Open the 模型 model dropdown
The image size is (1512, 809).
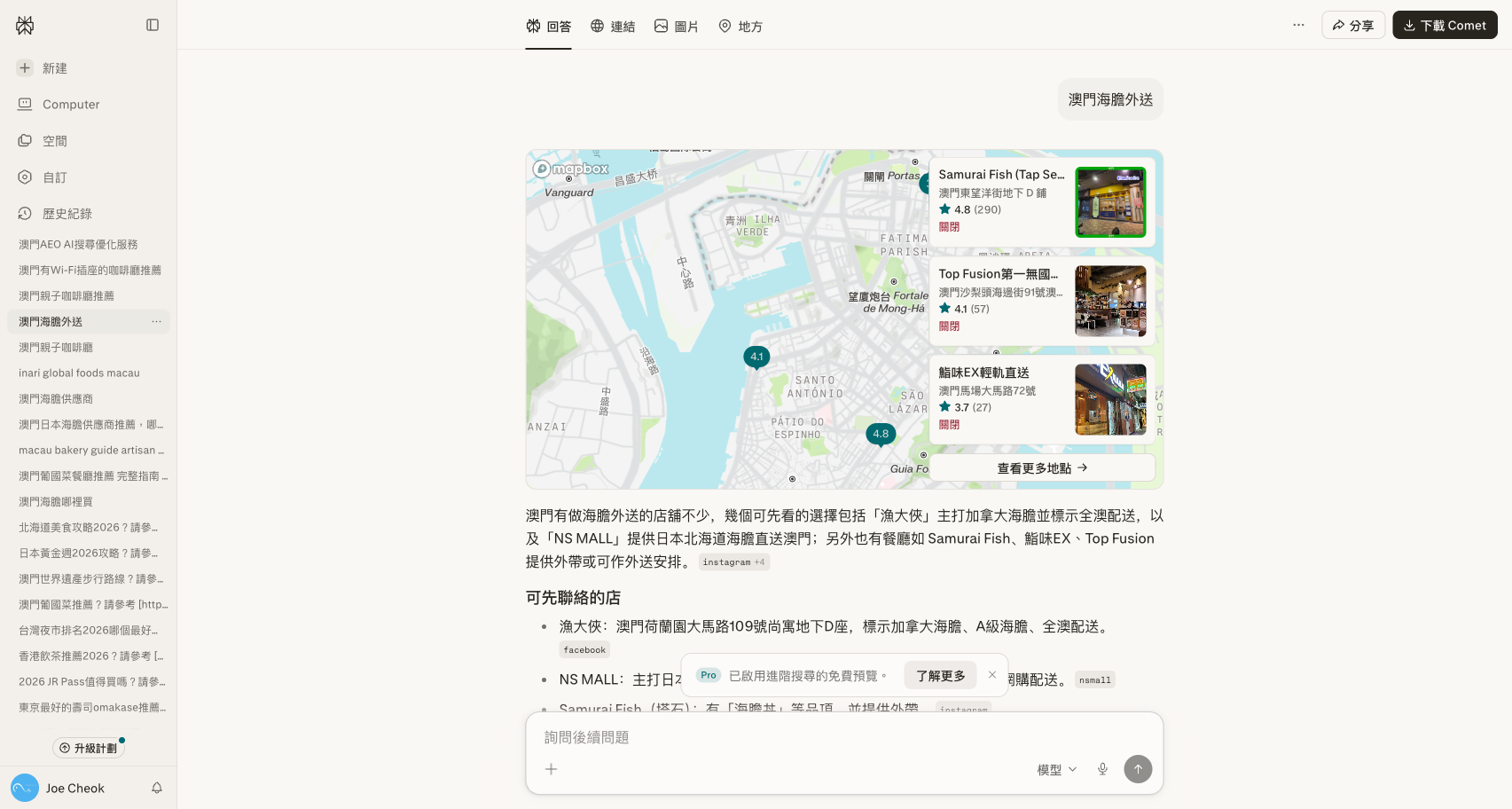(x=1057, y=769)
